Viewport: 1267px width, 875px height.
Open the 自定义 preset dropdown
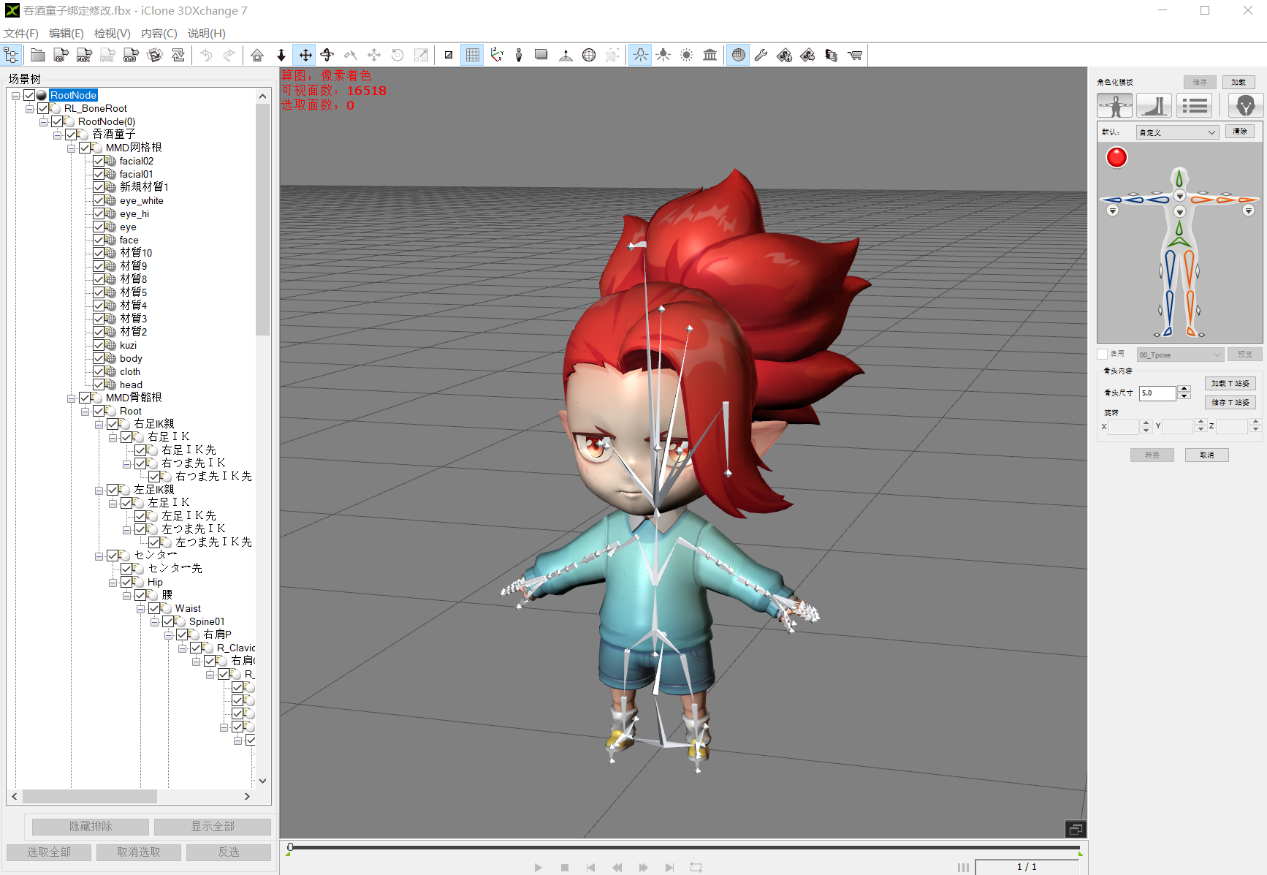tap(1177, 132)
